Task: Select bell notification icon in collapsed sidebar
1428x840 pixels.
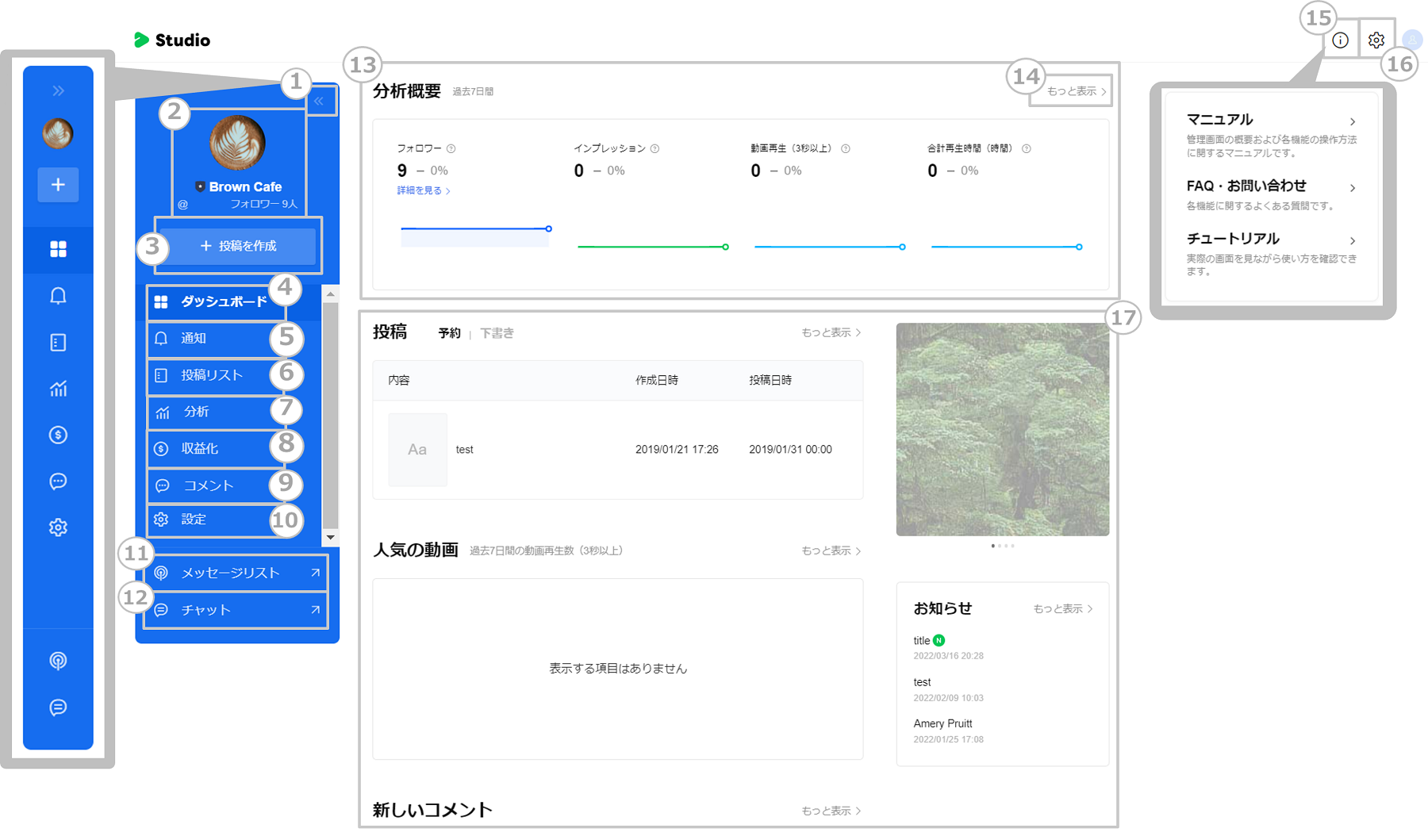Action: pyautogui.click(x=58, y=296)
